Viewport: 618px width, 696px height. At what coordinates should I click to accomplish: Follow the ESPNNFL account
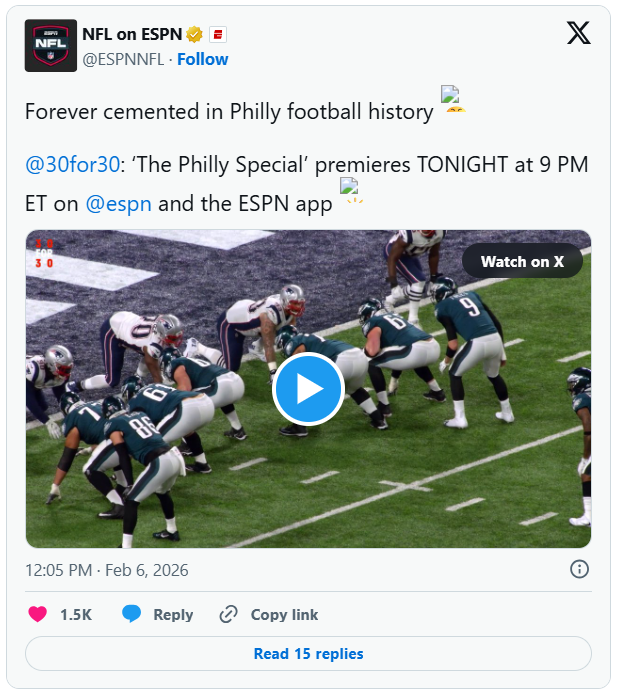[x=203, y=59]
